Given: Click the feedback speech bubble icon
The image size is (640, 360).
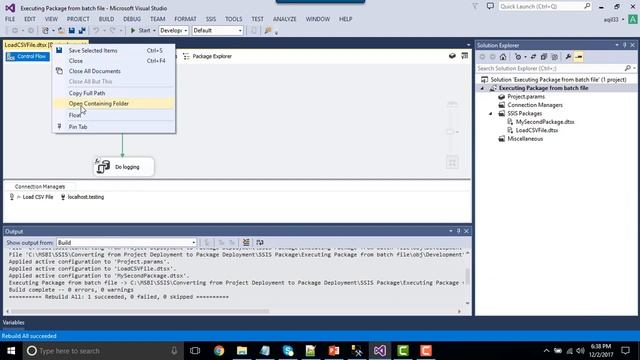Looking at the screenshot, I should coord(490,6).
